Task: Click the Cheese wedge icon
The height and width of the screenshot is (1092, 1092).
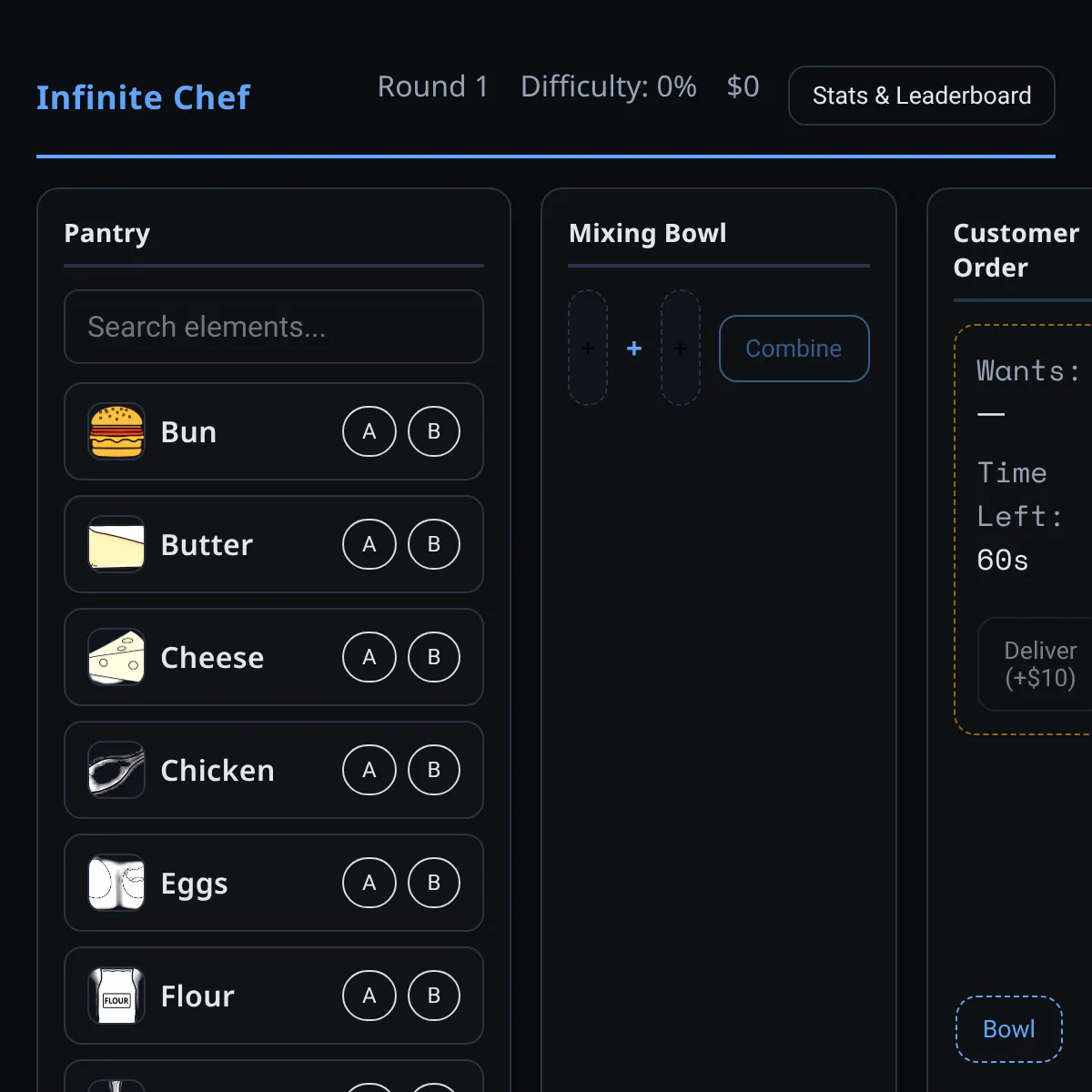Action: pos(116,657)
